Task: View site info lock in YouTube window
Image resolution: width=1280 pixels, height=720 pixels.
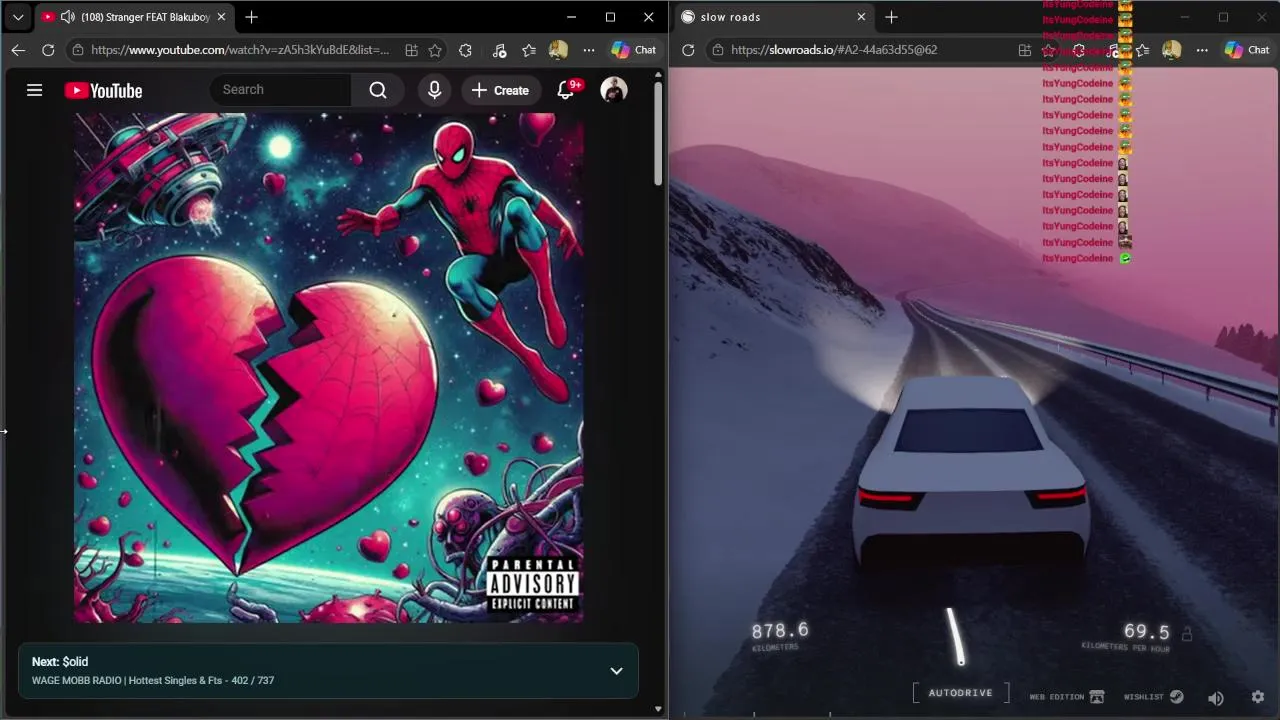Action: (x=78, y=50)
